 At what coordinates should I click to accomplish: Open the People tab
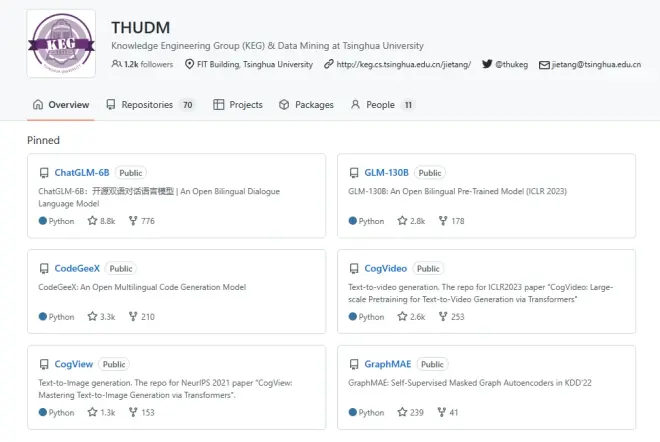point(383,105)
